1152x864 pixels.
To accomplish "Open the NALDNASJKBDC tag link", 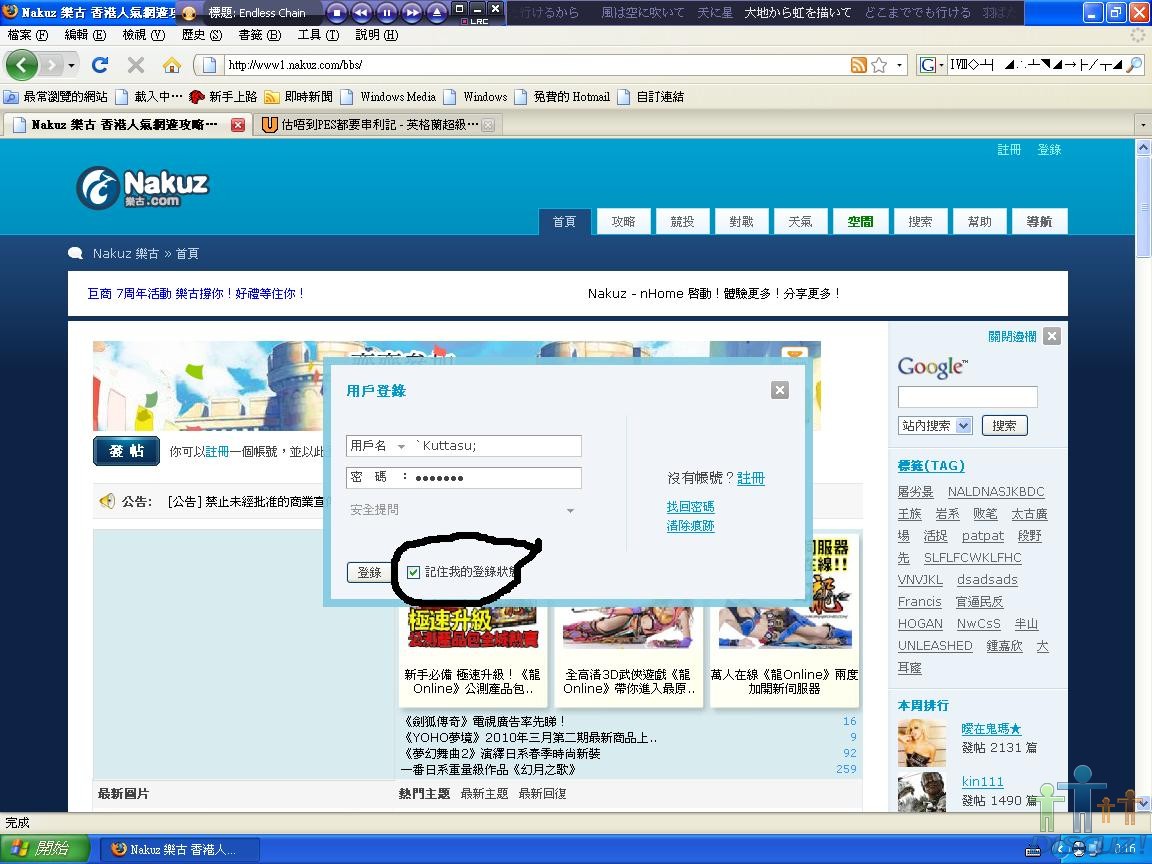I will [996, 492].
